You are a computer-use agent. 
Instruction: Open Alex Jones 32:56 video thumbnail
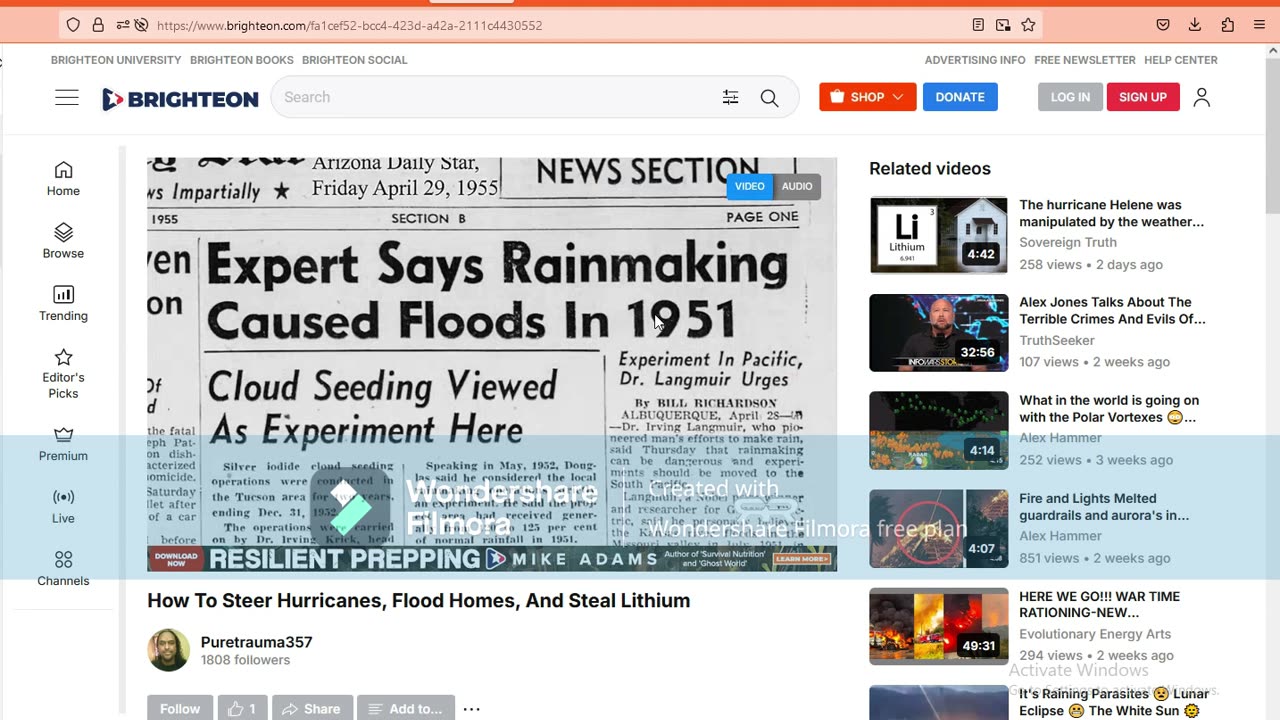point(939,333)
